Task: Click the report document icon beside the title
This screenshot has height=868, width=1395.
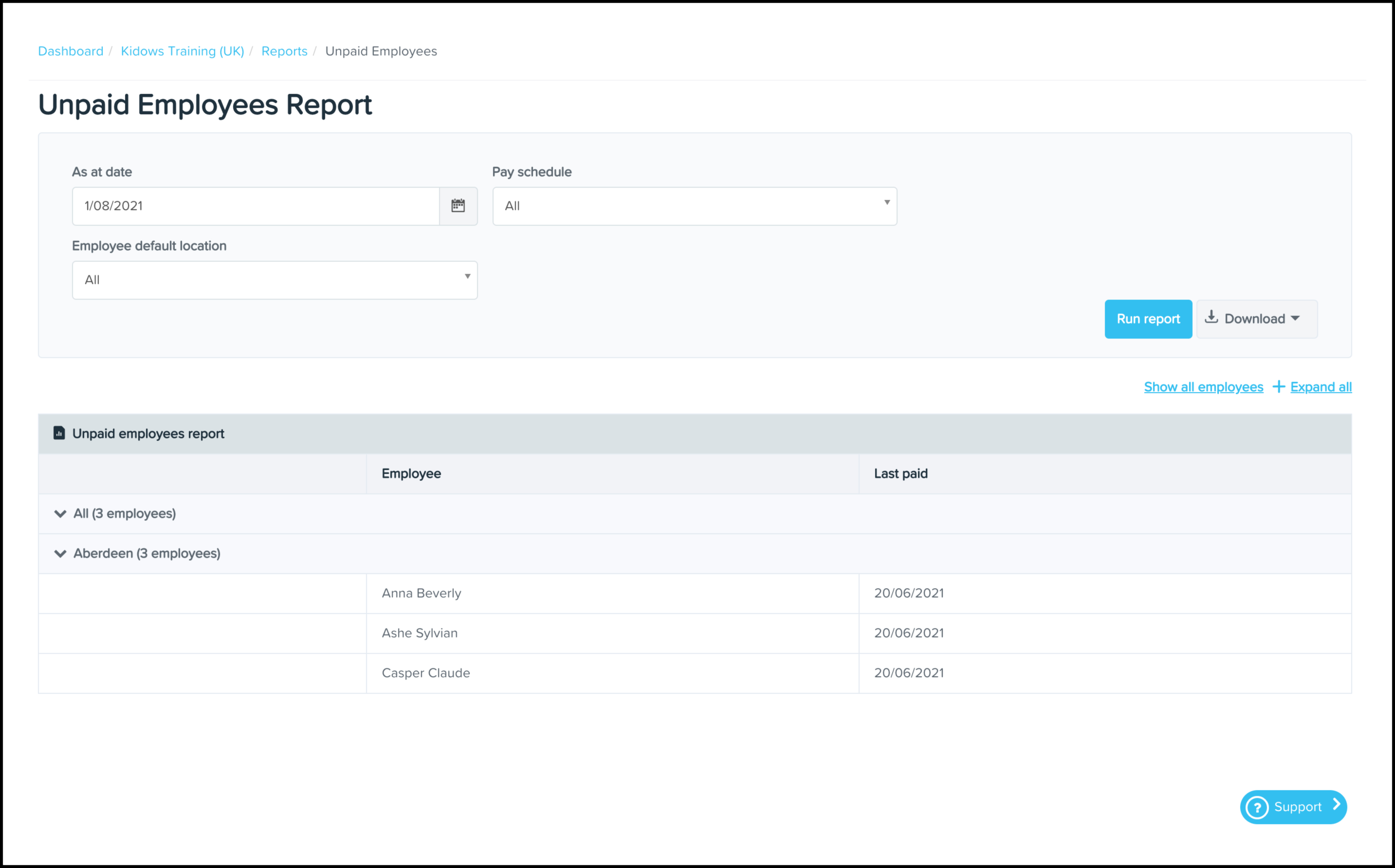Action: [58, 433]
